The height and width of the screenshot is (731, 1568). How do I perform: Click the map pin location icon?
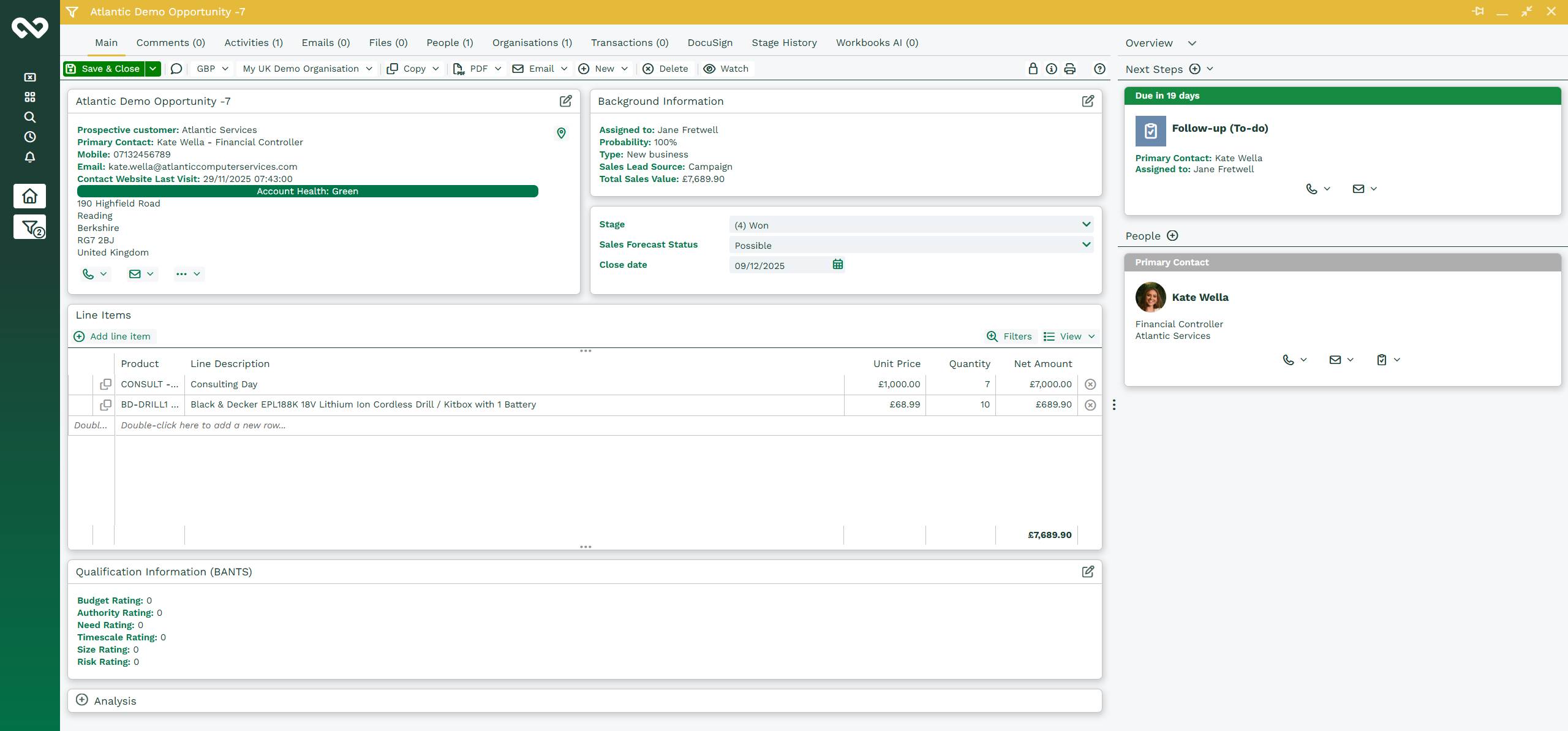pyautogui.click(x=561, y=133)
